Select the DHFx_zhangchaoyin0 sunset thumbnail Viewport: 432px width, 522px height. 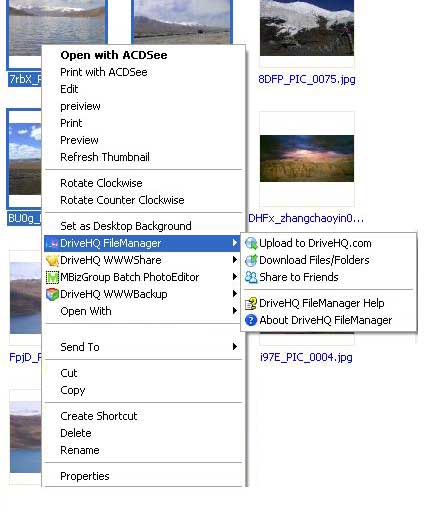(307, 158)
